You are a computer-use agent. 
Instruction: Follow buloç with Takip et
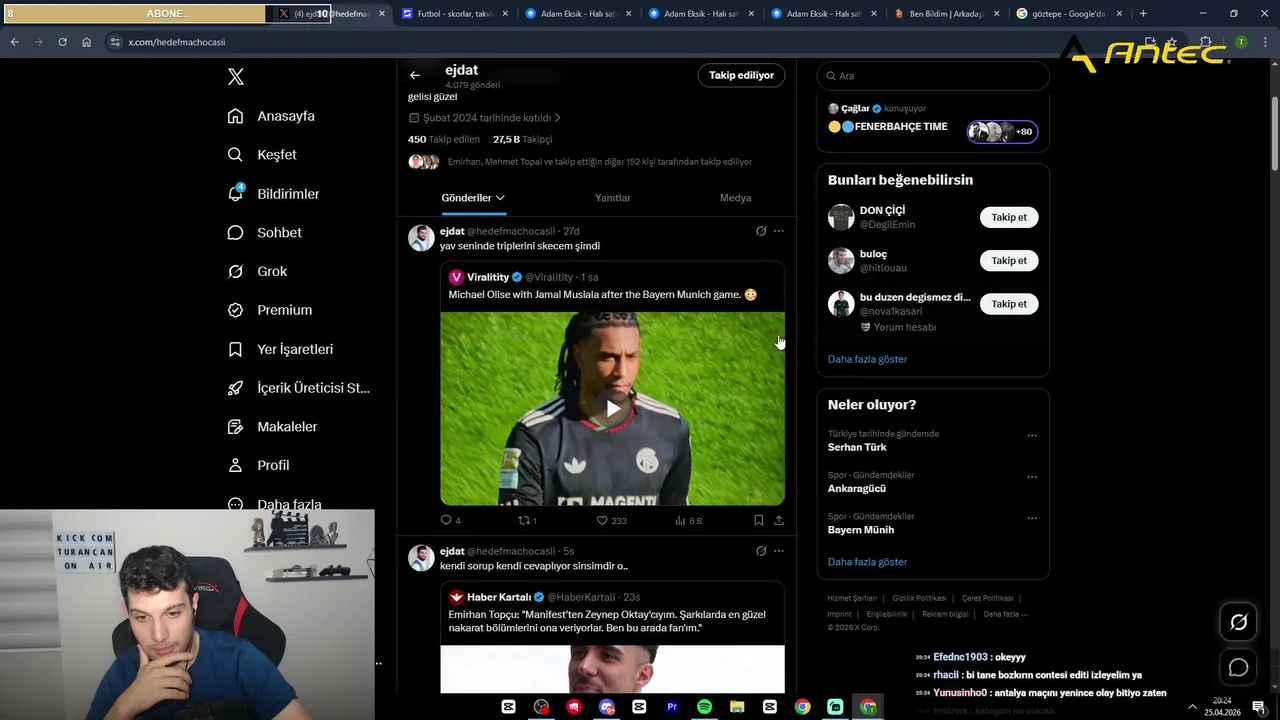[1009, 260]
